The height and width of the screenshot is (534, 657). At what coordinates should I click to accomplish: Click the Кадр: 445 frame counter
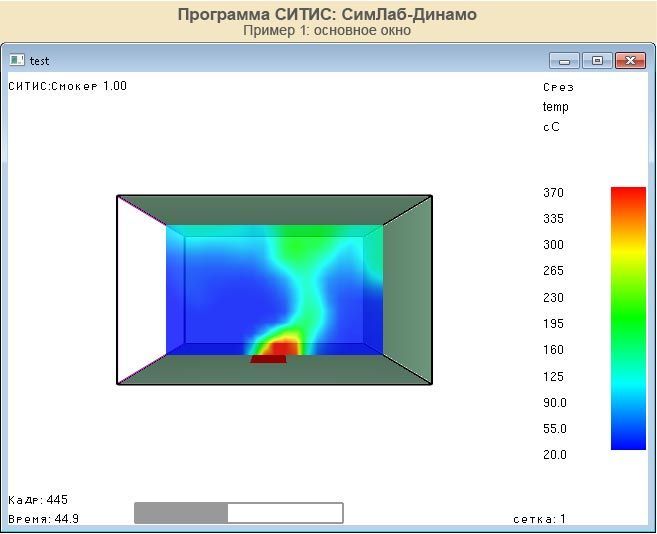click(x=38, y=500)
